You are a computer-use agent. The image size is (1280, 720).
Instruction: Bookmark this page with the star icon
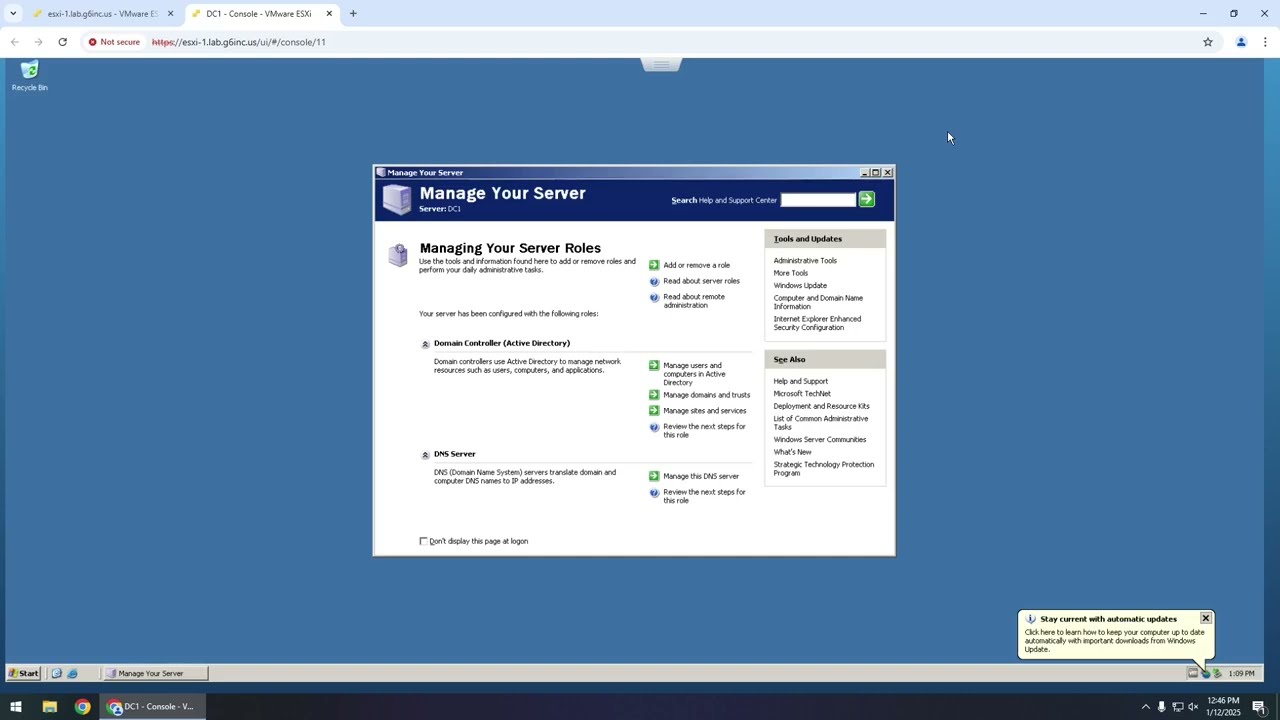1208,42
